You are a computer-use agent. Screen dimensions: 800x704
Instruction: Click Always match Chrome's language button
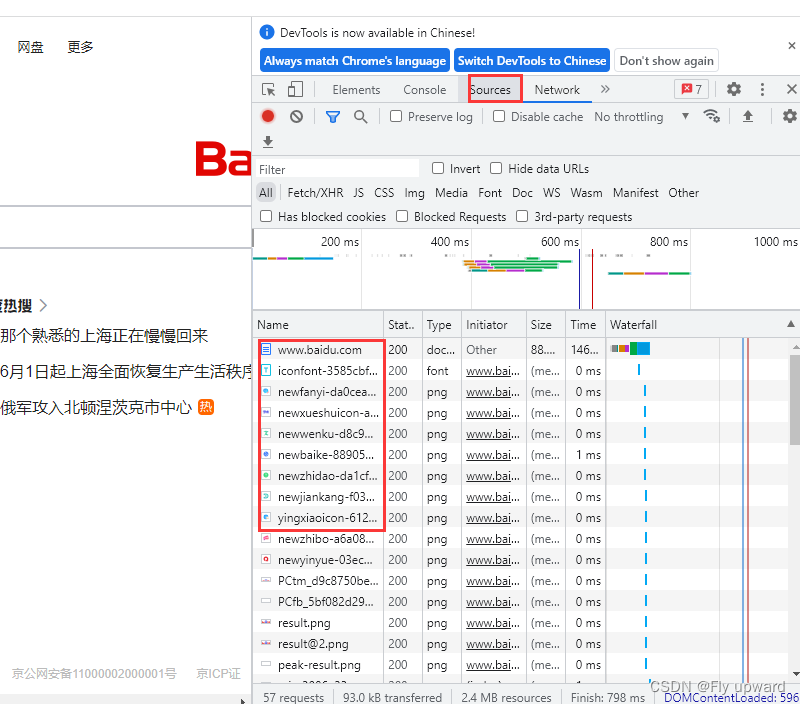point(355,61)
